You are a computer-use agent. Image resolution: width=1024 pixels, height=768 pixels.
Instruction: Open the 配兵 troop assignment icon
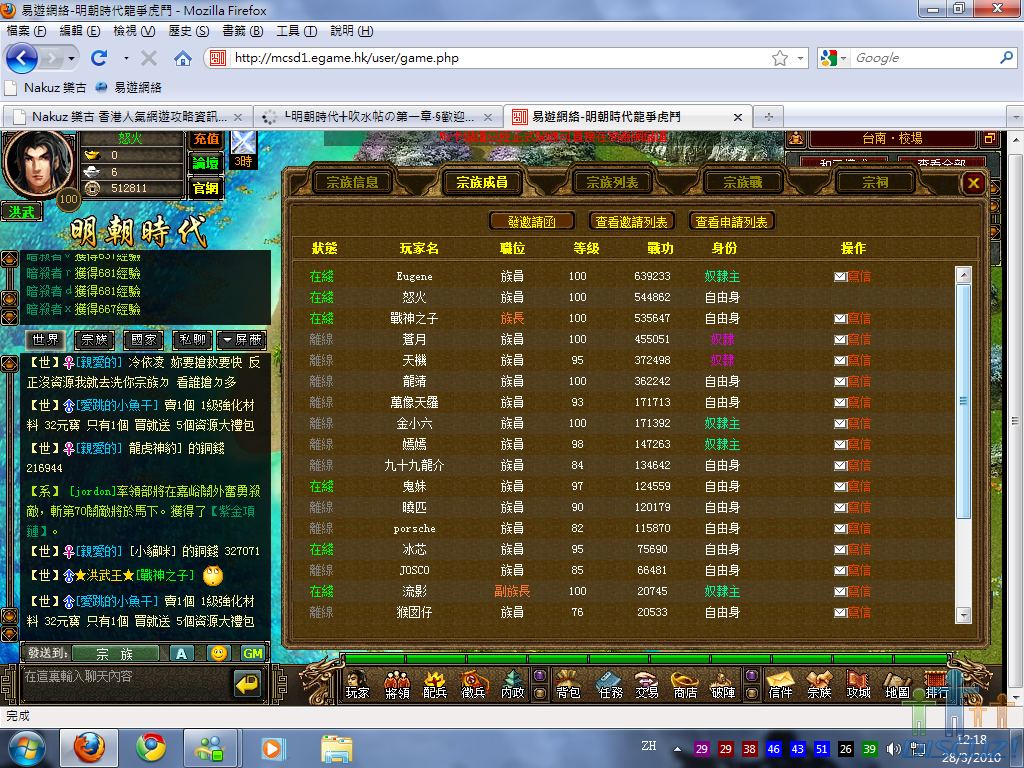pyautogui.click(x=435, y=684)
